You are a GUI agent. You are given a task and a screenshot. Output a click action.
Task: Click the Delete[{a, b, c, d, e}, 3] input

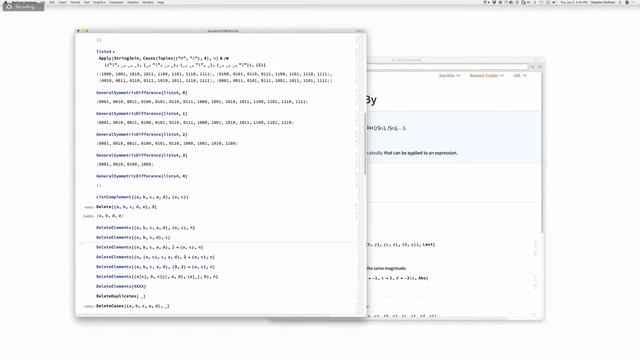click(x=127, y=207)
